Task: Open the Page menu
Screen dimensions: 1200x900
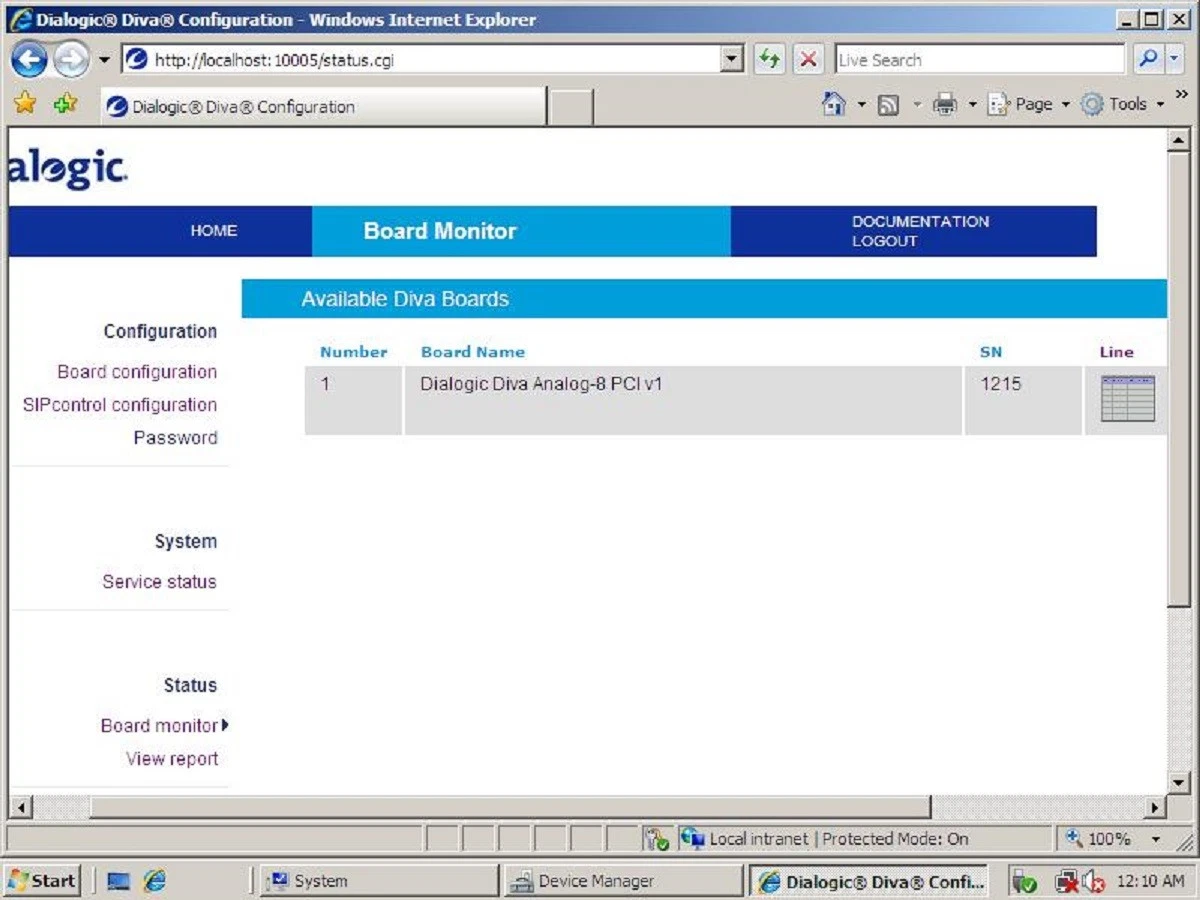Action: tap(1028, 104)
